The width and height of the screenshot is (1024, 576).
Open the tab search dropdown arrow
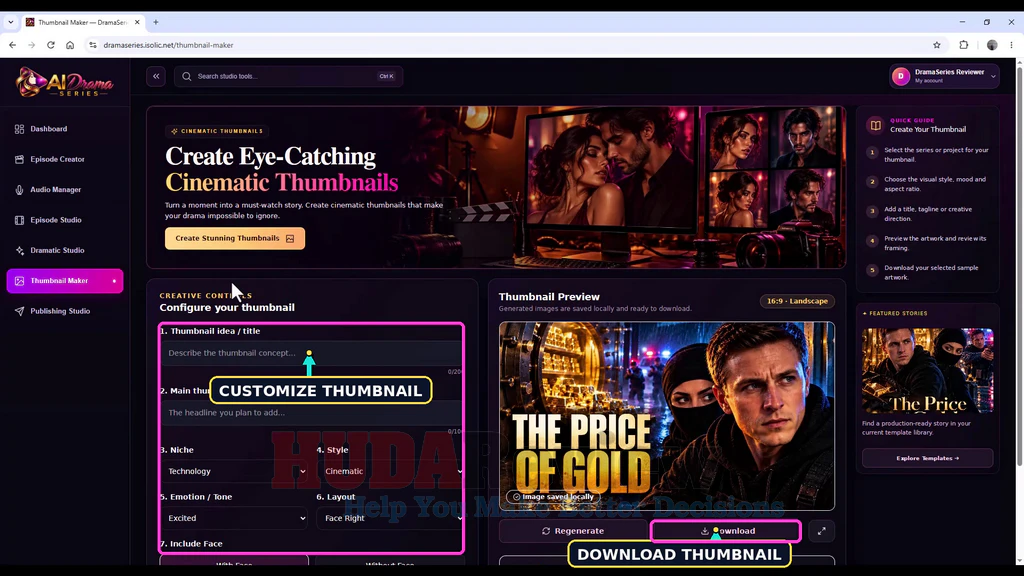(10, 22)
